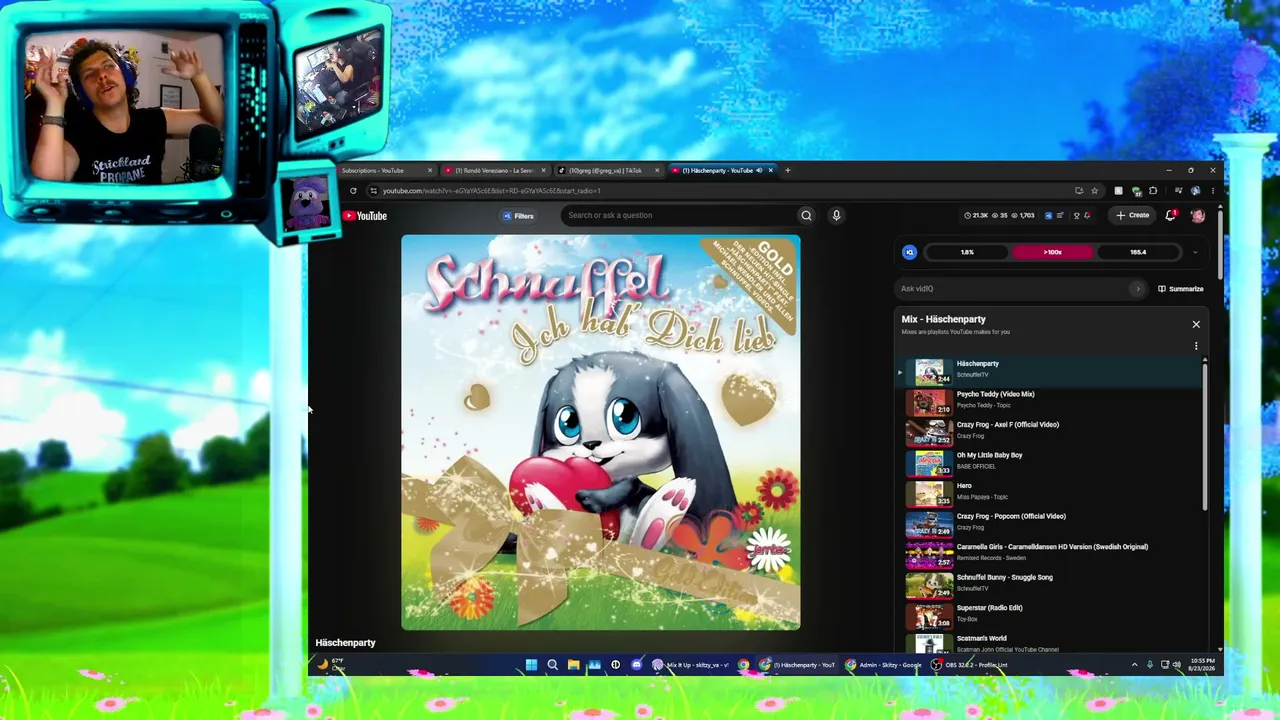Open the Schnuffel Bunny - Snuggle Song thumbnail
This screenshot has width=1280, height=720.
929,587
